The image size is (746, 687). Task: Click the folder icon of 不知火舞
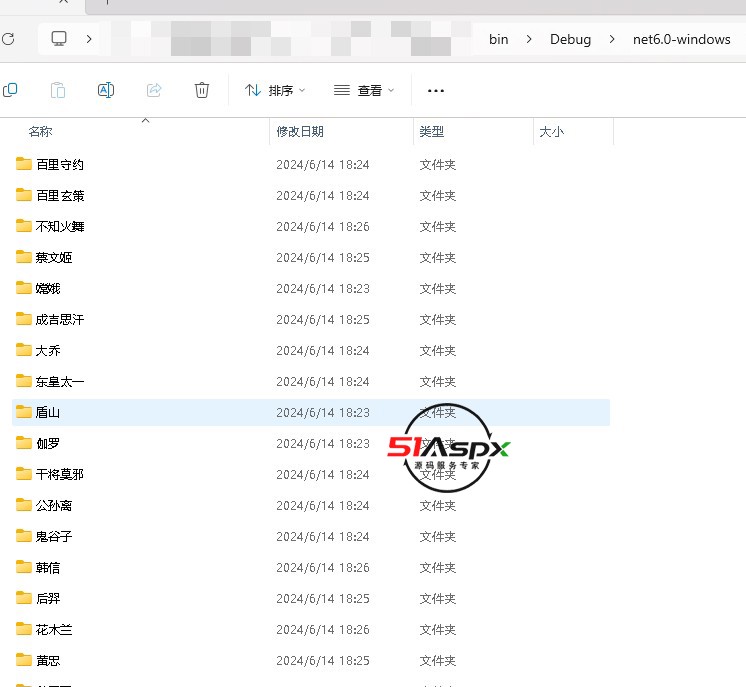pos(24,226)
